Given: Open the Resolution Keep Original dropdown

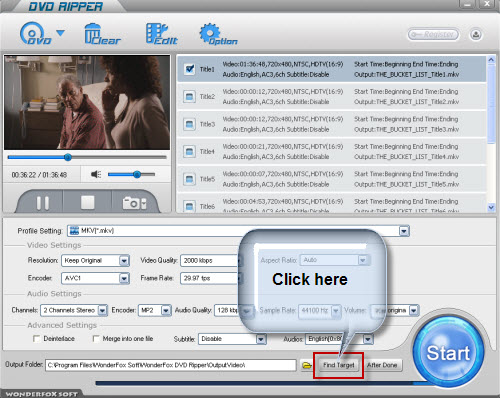Looking at the screenshot, I should coord(124,260).
